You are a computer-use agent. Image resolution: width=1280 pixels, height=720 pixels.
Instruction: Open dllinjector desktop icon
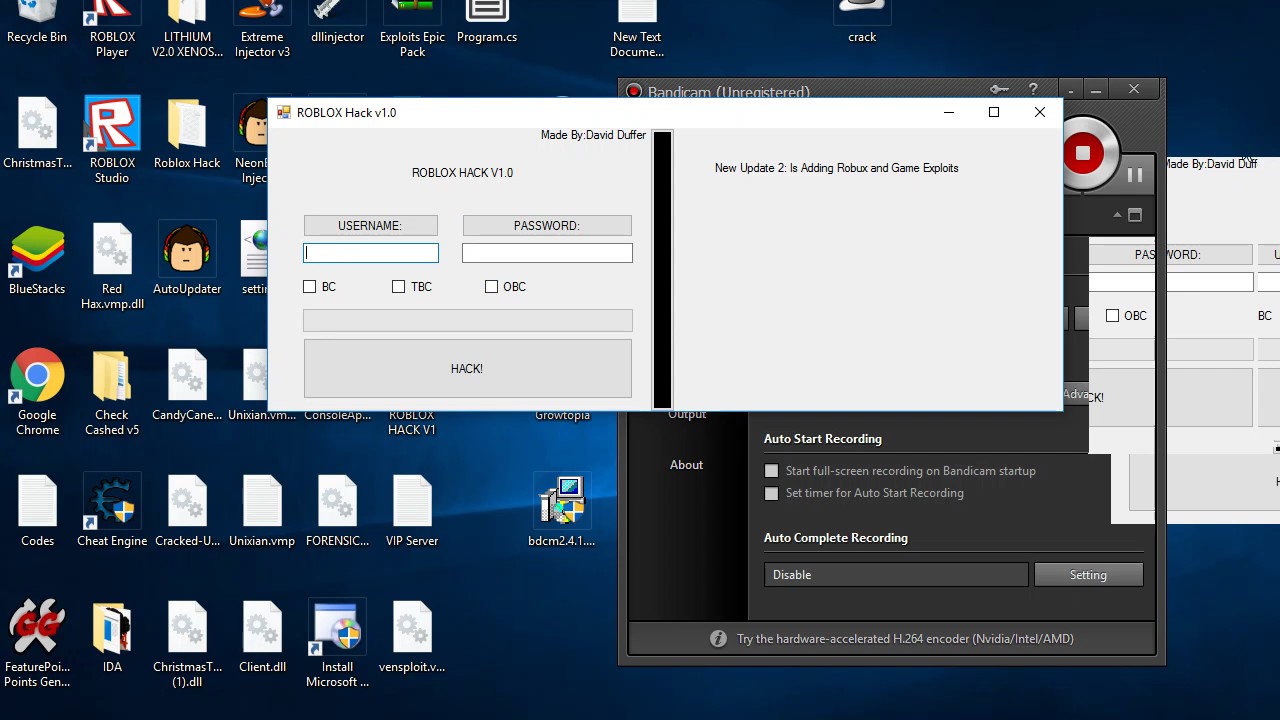337,22
